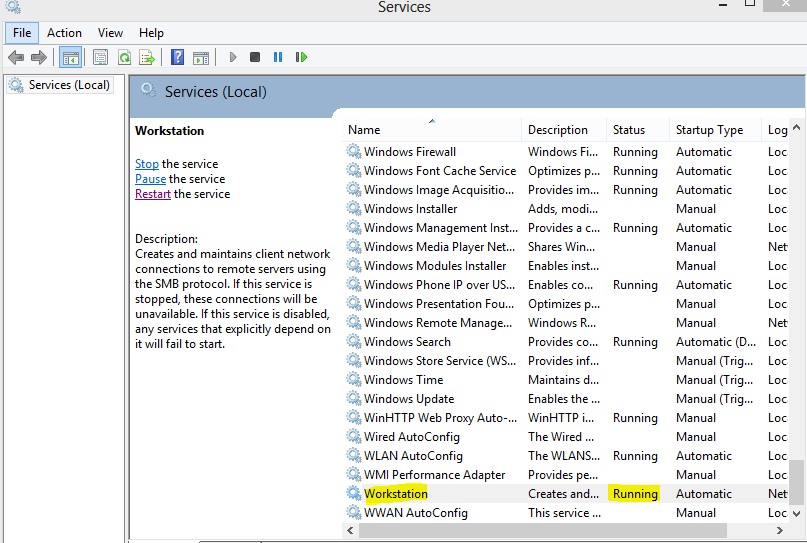Image resolution: width=807 pixels, height=543 pixels.
Task: Select Windows Store Service (WS... row
Action: [565, 360]
